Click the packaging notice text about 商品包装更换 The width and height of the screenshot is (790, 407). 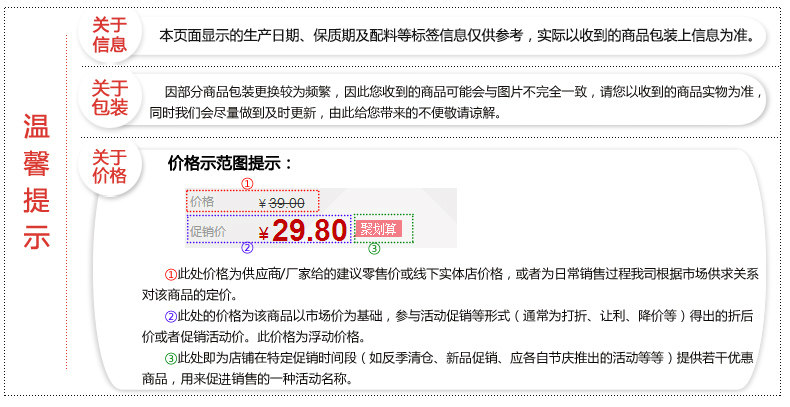coord(456,102)
